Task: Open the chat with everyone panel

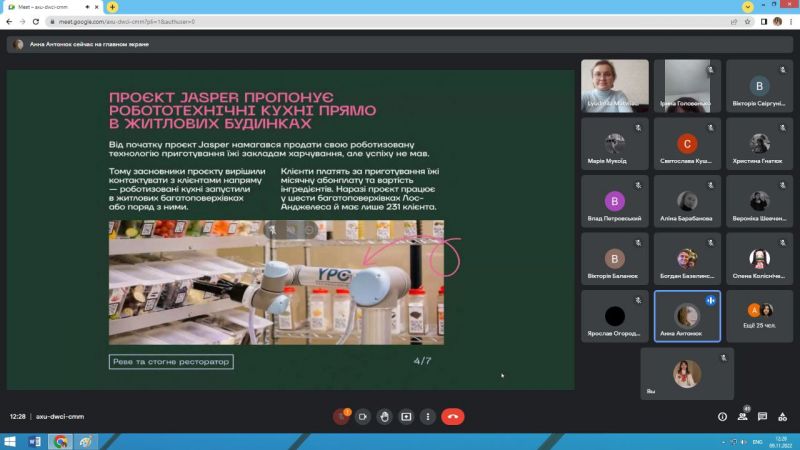Action: tap(763, 417)
